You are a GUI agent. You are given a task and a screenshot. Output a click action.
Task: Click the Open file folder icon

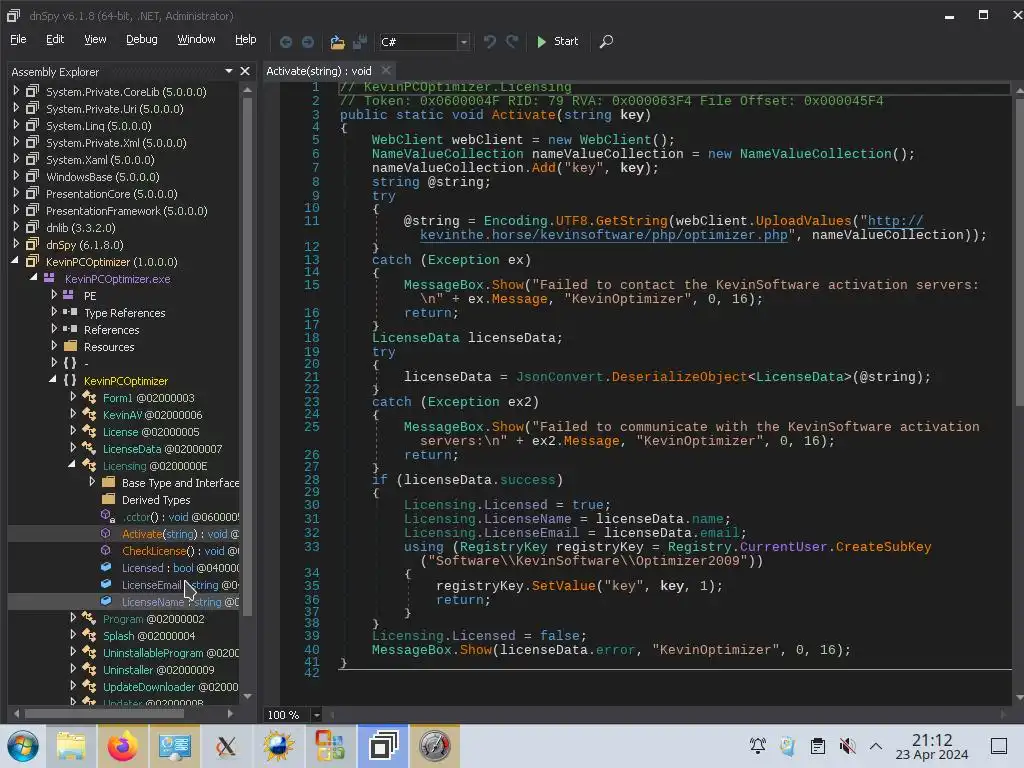337,42
